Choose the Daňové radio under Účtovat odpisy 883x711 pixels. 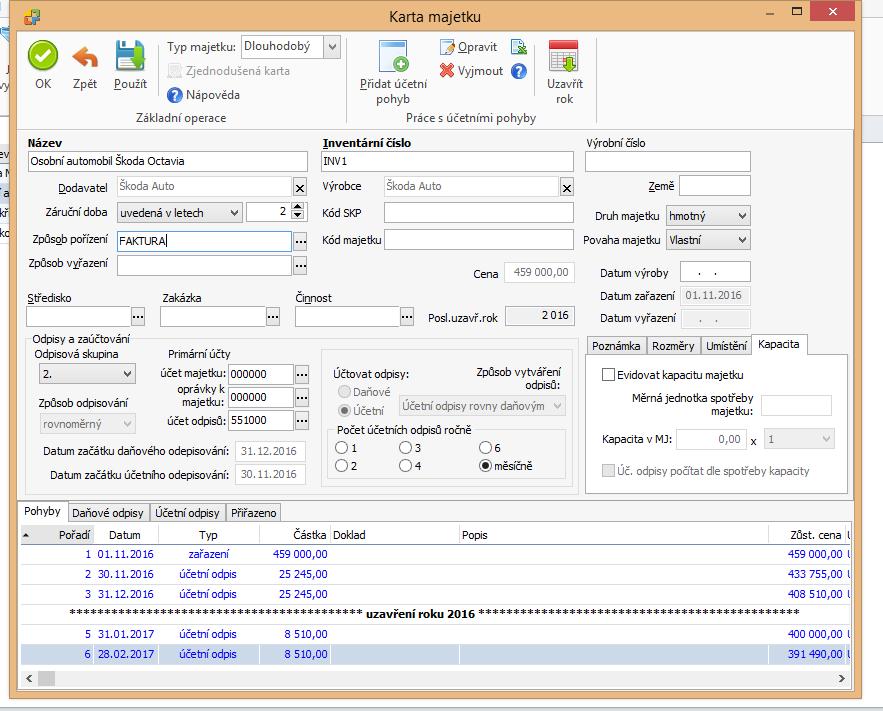coord(344,391)
